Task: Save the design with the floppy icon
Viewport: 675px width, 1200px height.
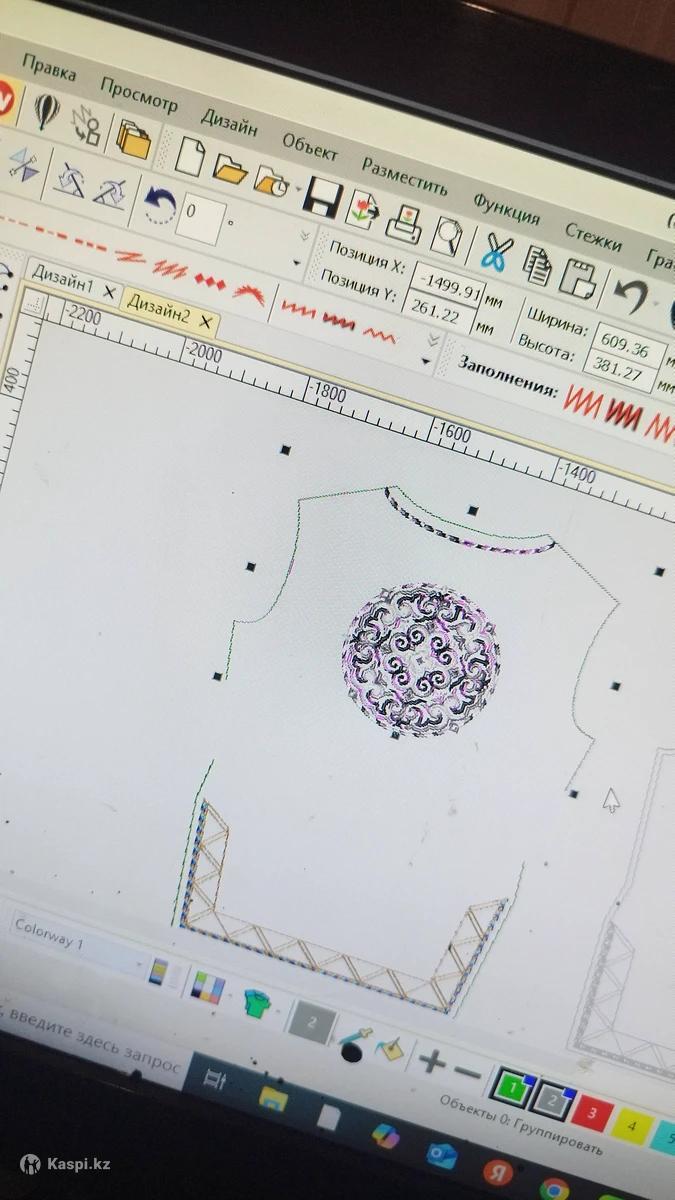Action: click(x=322, y=198)
